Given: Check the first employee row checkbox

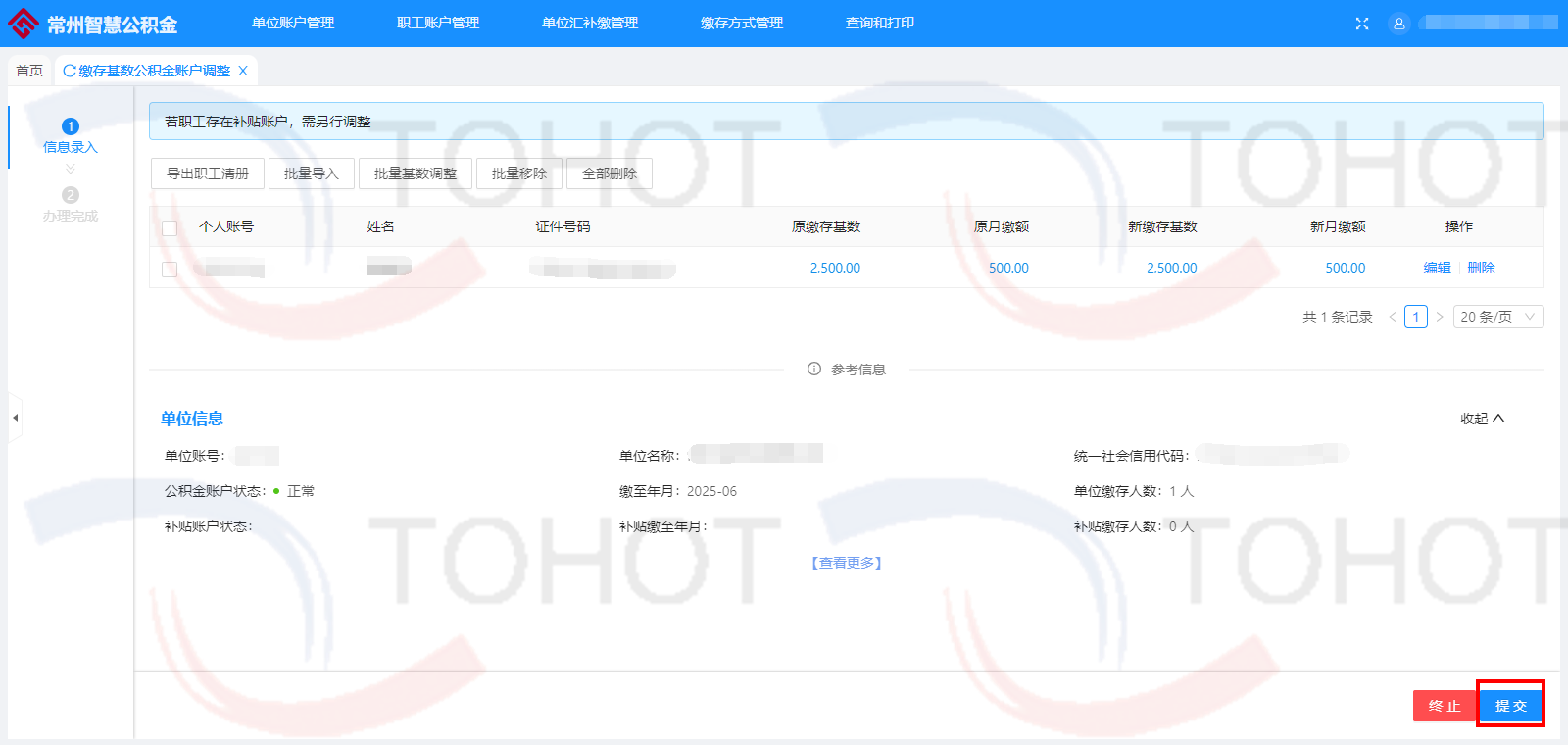Looking at the screenshot, I should [170, 269].
